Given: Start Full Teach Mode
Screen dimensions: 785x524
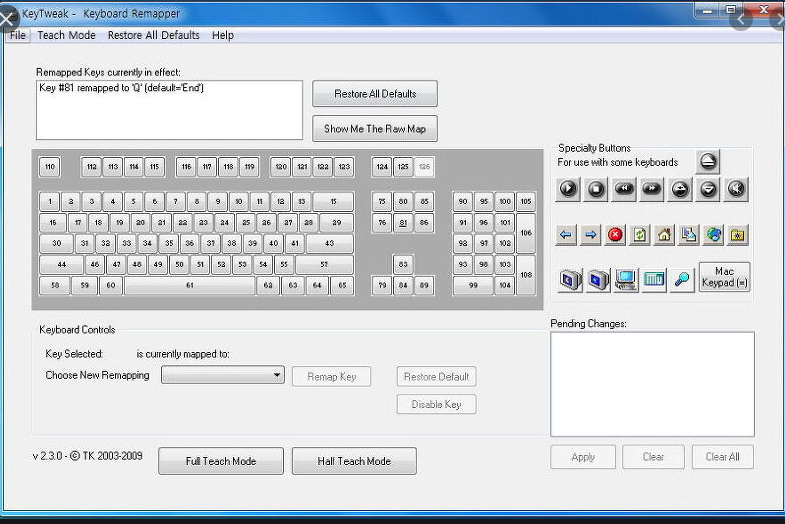Looking at the screenshot, I should coord(221,461).
